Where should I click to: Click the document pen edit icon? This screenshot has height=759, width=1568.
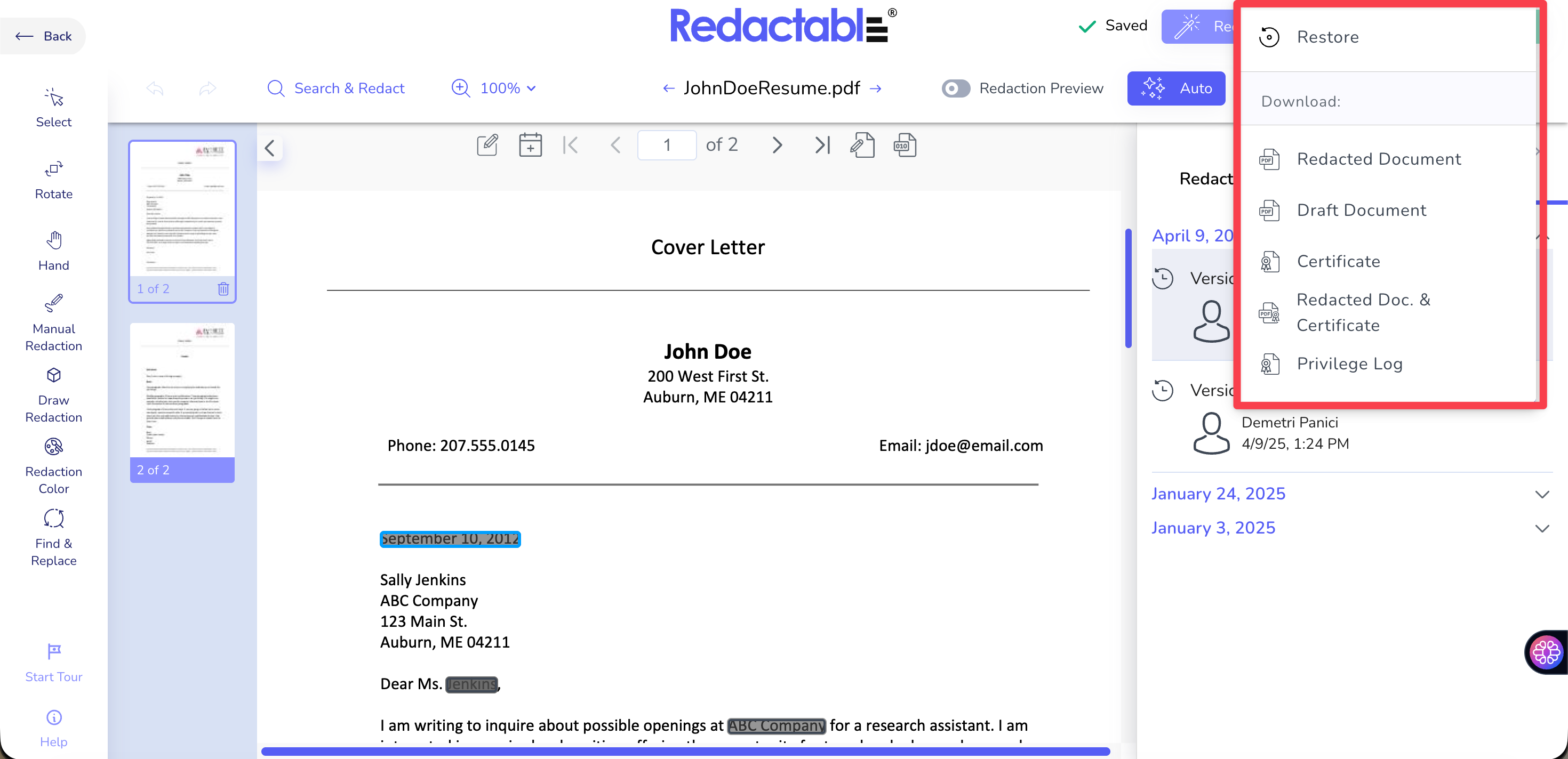(x=862, y=146)
